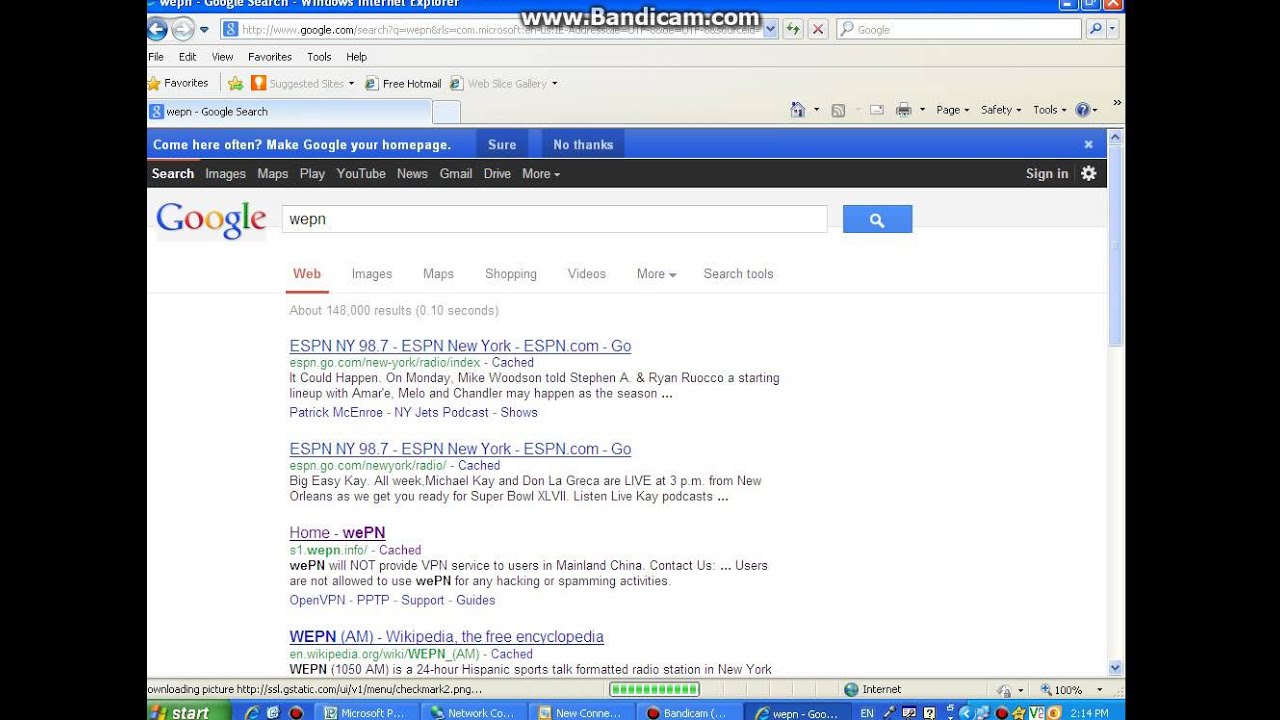
Task: Expand the address bar autocomplete dropdown
Action: 770,30
